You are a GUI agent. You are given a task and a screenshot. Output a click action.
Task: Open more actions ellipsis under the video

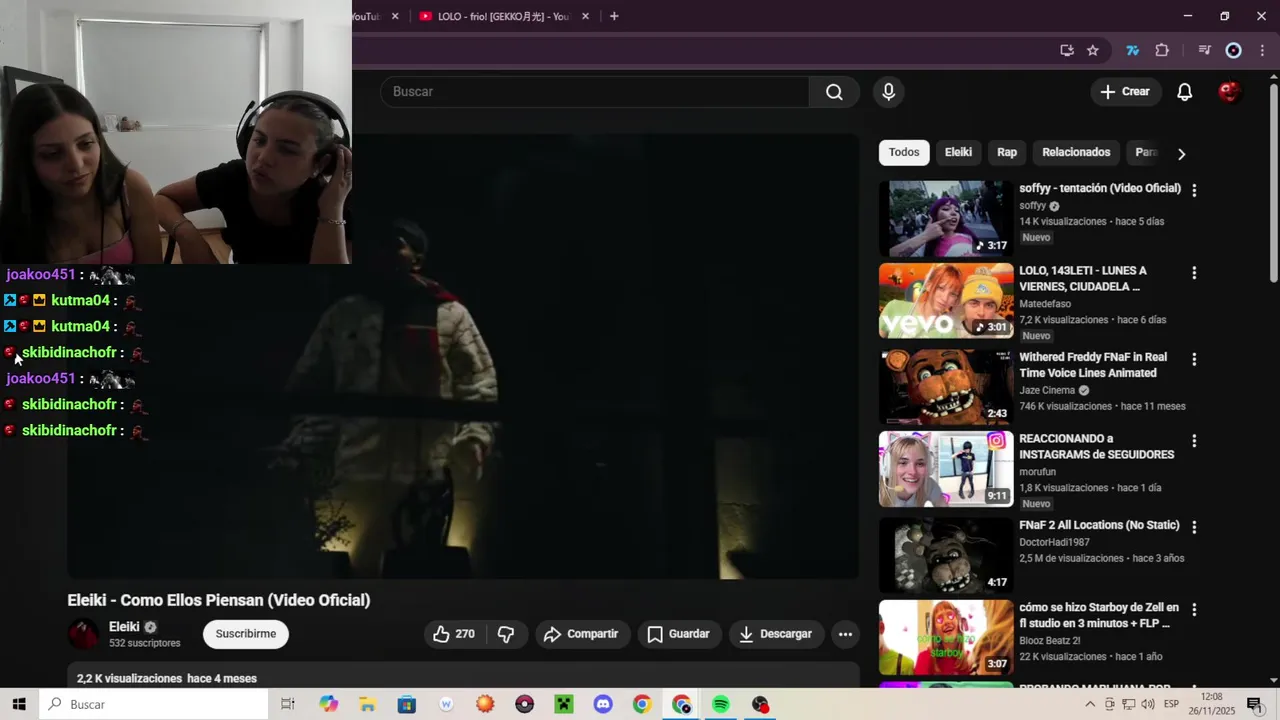tap(845, 634)
